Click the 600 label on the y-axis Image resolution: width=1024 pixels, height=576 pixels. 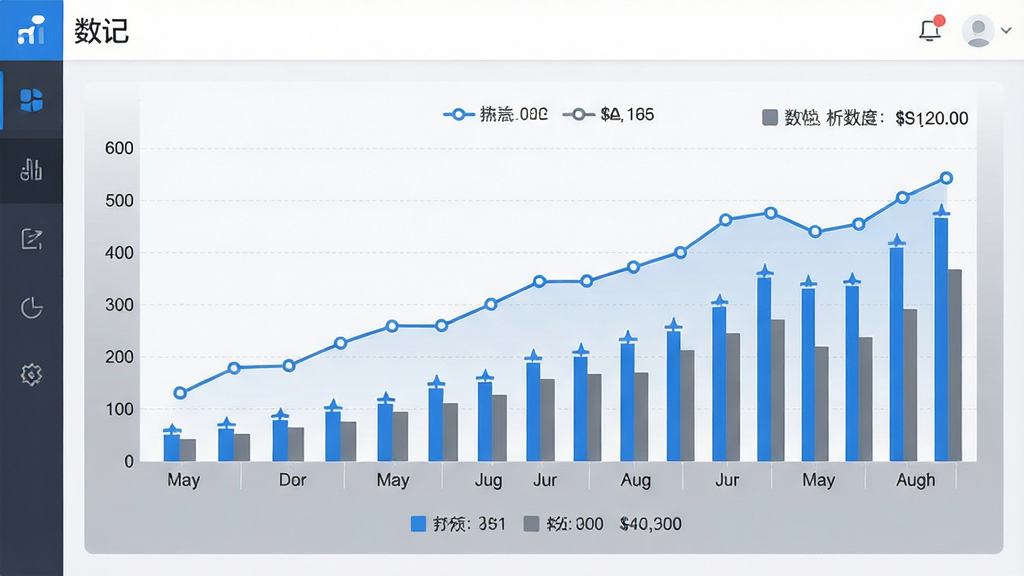(x=119, y=148)
